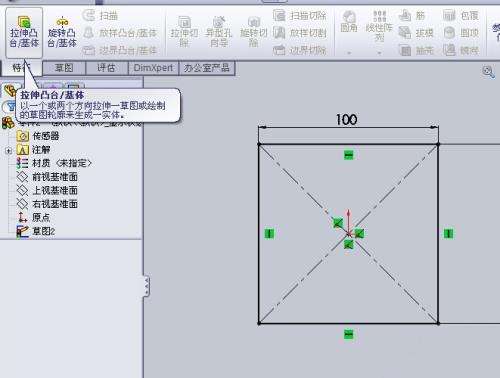Viewport: 500px width, 378px height.
Task: Select top horizontal relation icon on square
Action: point(349,155)
